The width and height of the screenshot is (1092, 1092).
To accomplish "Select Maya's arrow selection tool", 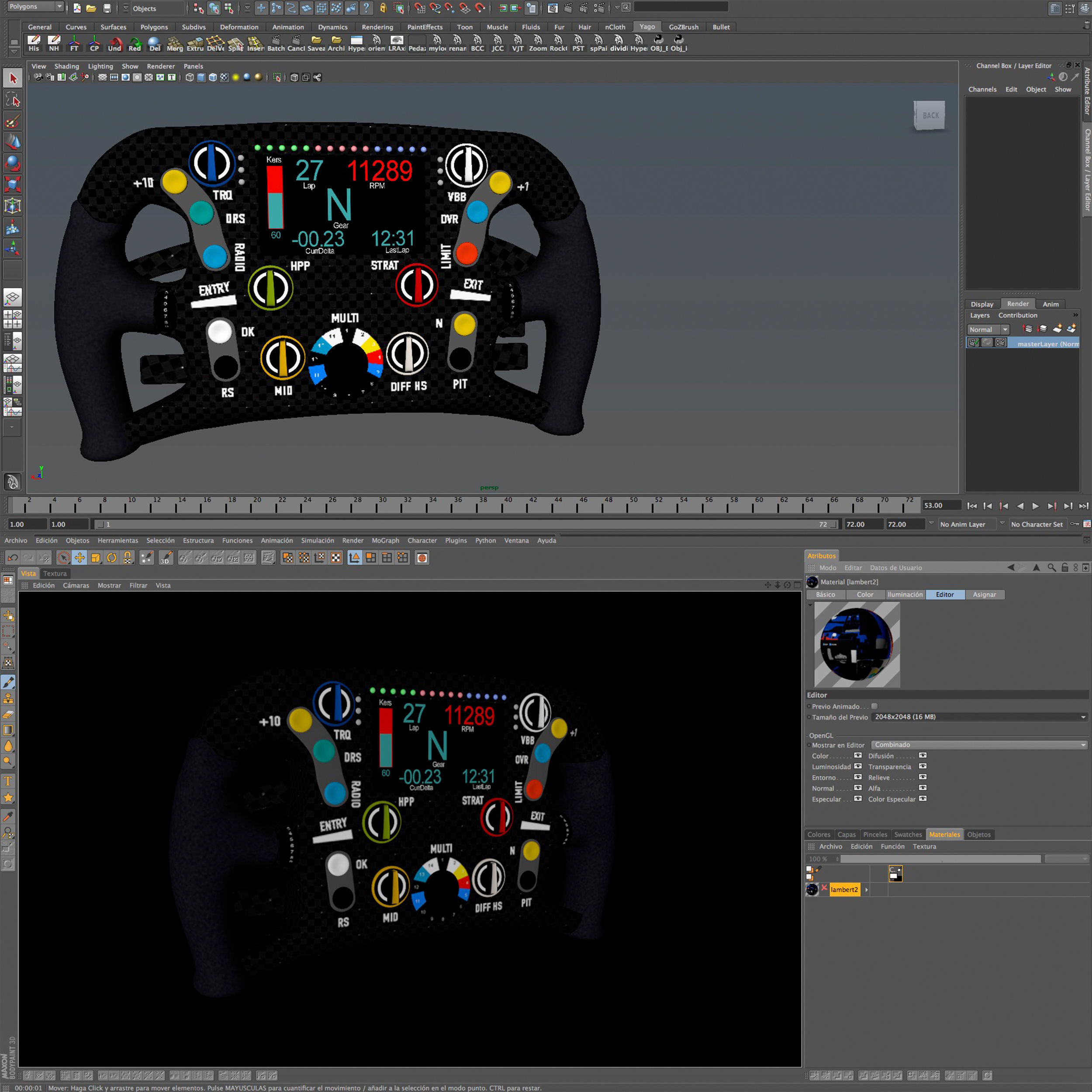I will click(13, 78).
